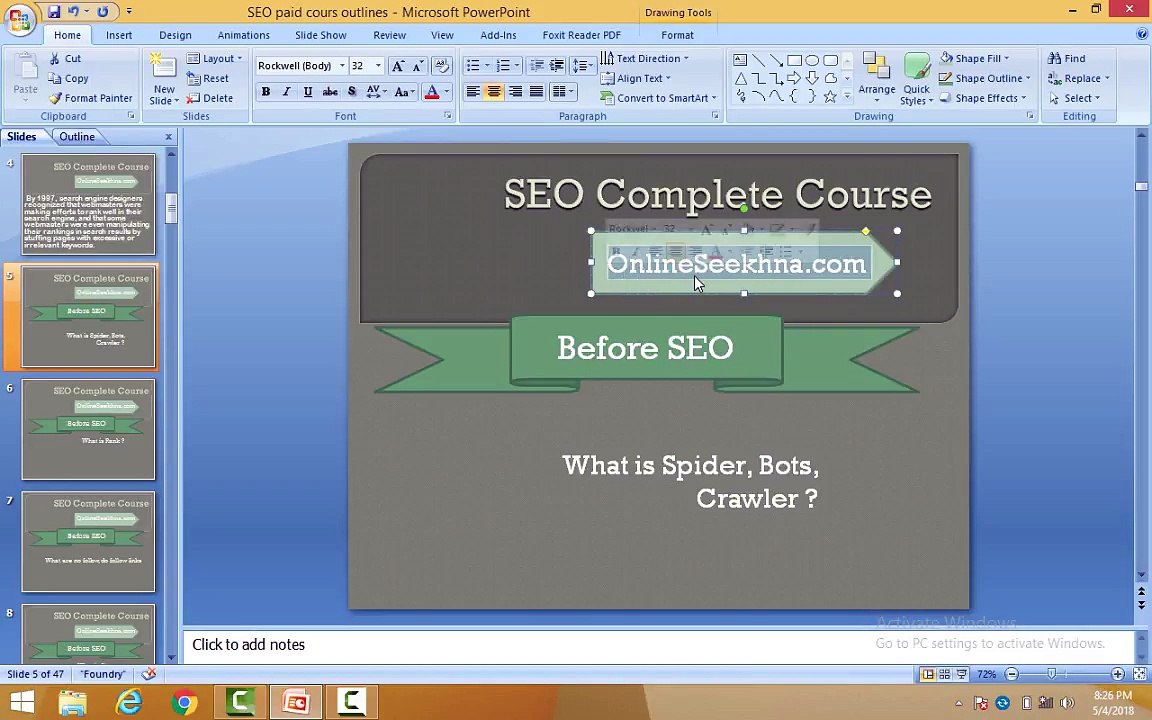The height and width of the screenshot is (720, 1152).
Task: Switch to Slide Sorter view
Action: 945,674
